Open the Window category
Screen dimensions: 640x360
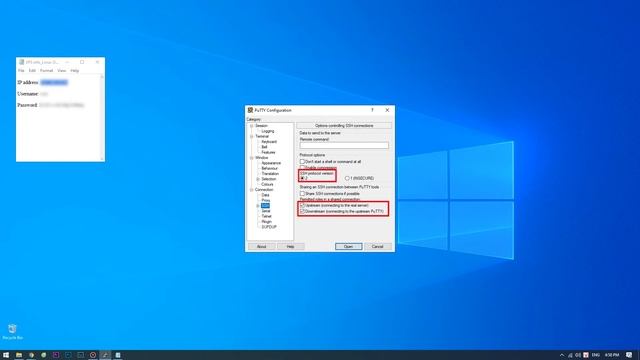click(x=262, y=158)
